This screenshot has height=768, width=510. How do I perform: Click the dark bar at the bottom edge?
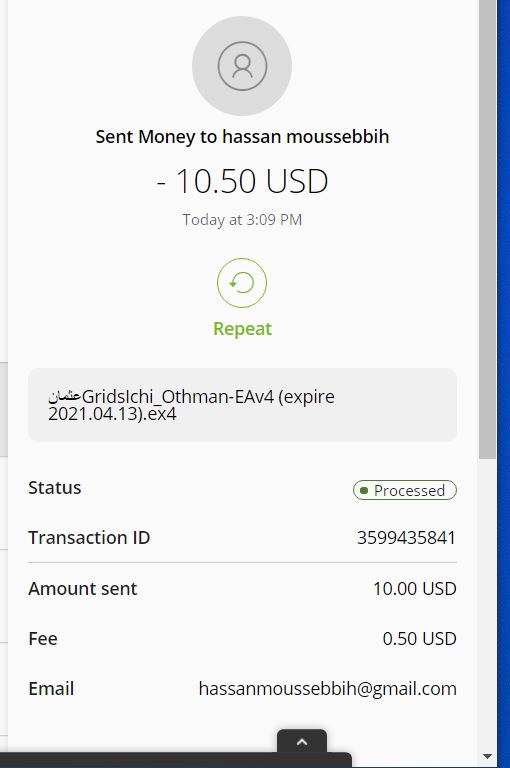(x=175, y=760)
